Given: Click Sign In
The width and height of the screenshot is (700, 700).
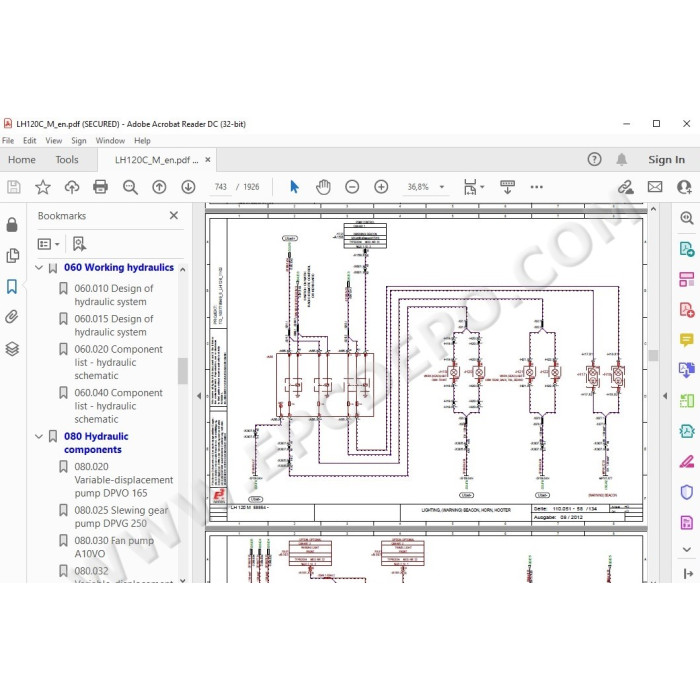Looking at the screenshot, I should (x=666, y=159).
